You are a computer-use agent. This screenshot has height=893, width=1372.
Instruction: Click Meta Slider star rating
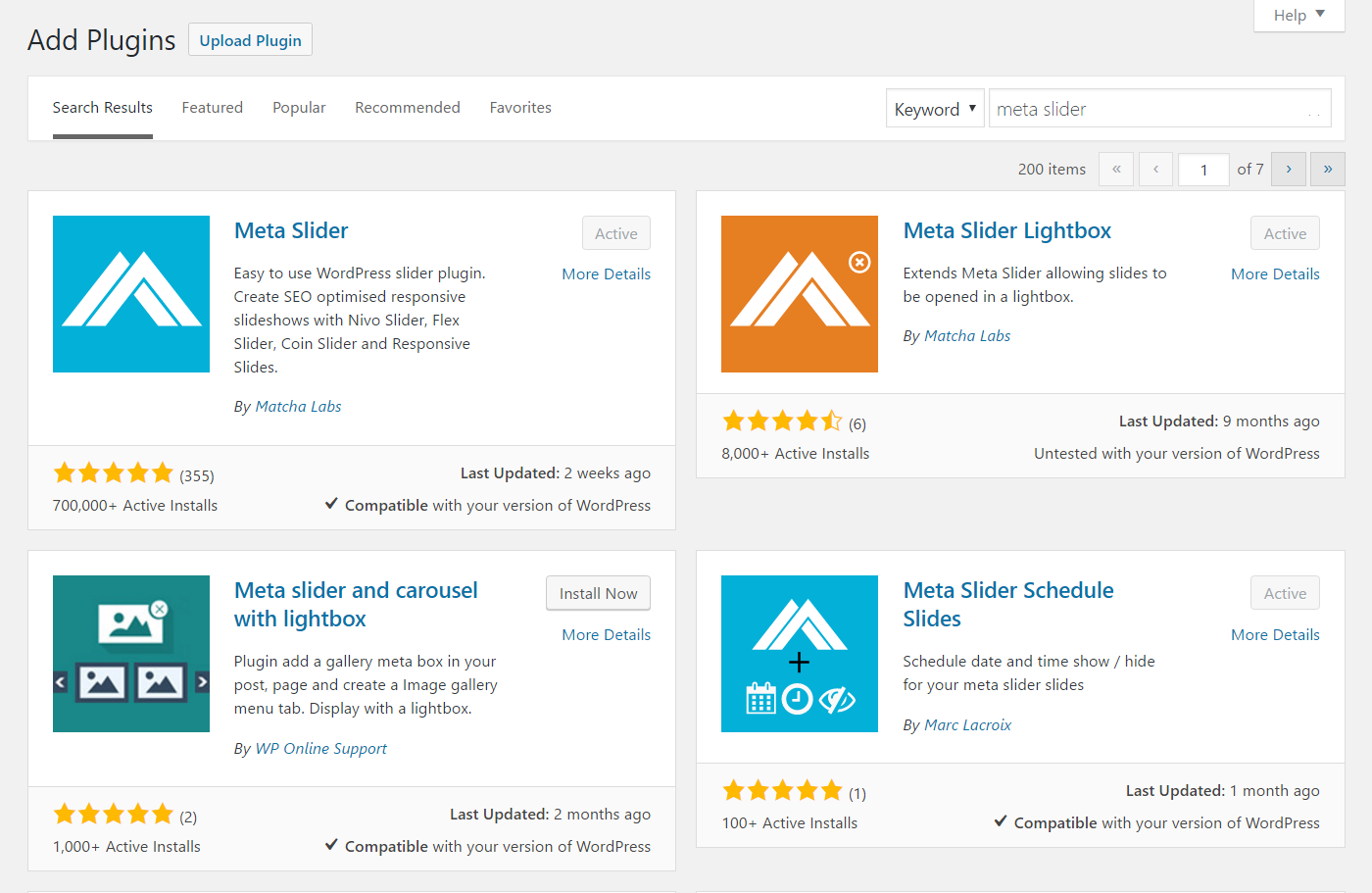click(x=114, y=473)
